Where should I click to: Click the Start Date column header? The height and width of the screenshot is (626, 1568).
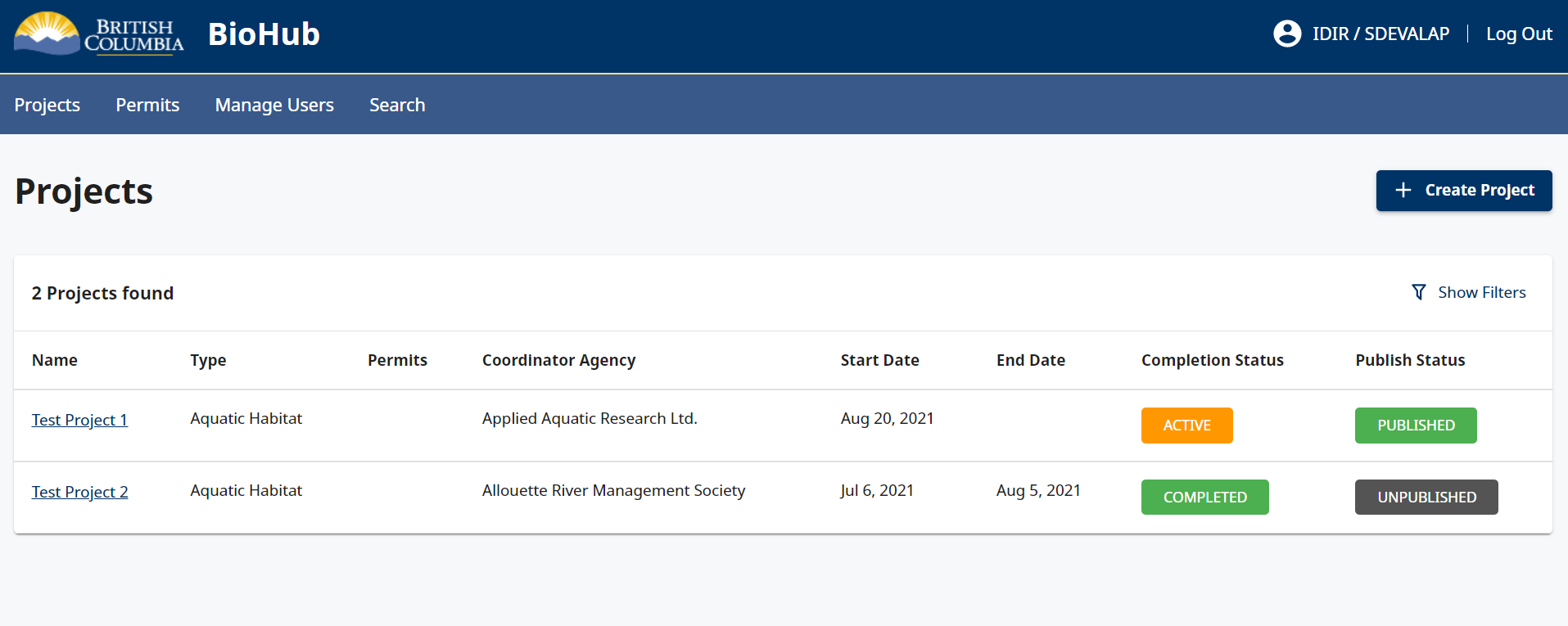879,360
